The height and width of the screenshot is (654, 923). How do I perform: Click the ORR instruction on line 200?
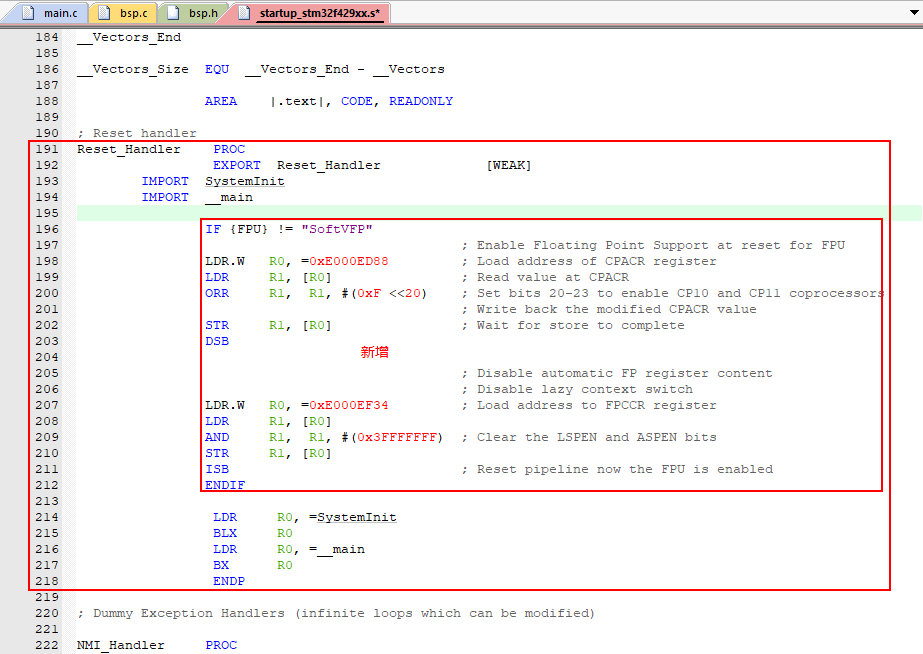tap(217, 293)
